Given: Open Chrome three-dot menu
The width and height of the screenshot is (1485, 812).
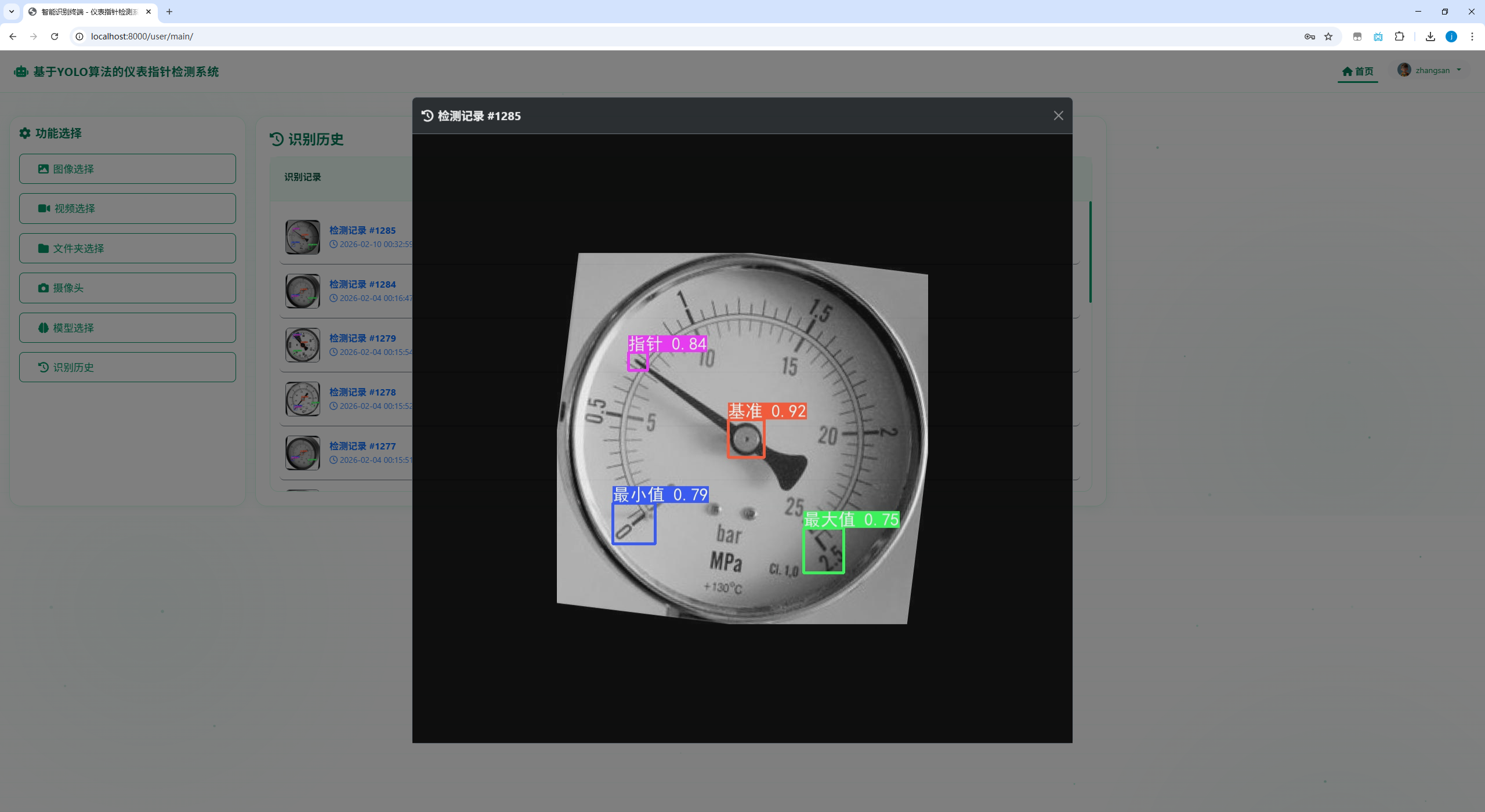Looking at the screenshot, I should pos(1472,36).
